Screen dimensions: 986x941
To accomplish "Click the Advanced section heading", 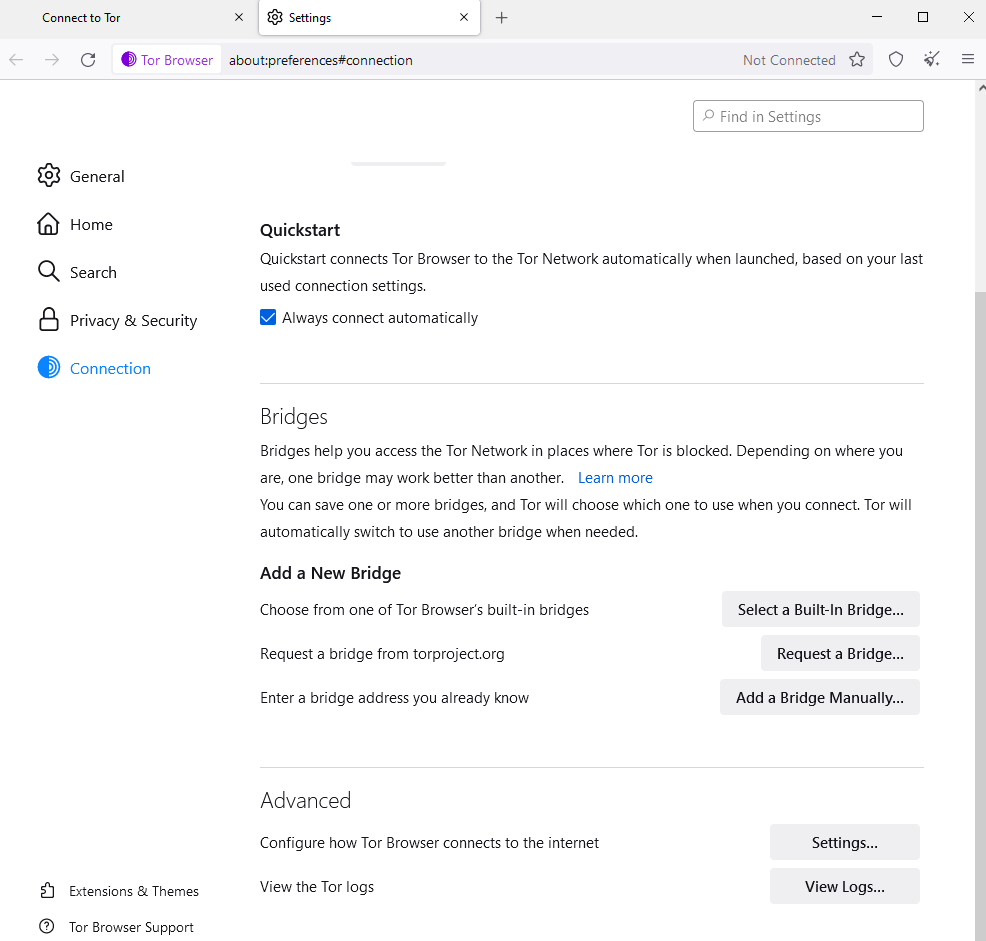I will 306,801.
